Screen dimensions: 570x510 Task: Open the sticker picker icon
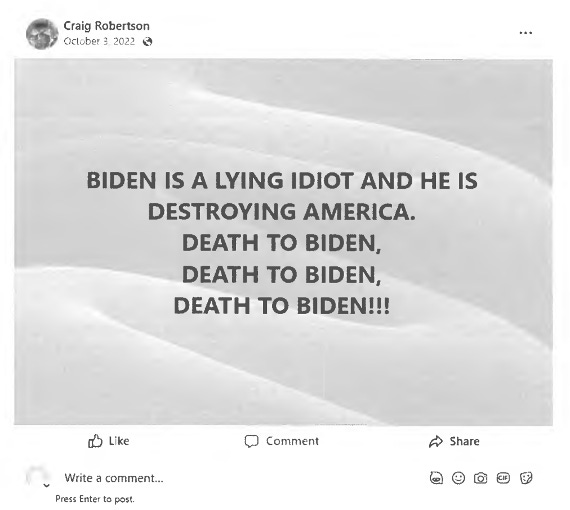[526, 478]
